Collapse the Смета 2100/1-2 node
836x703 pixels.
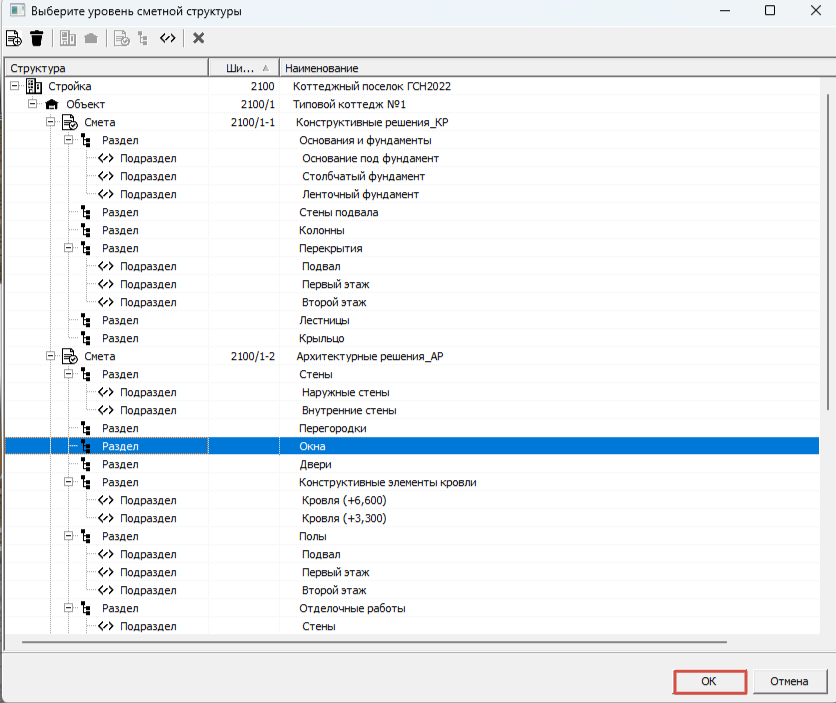tap(51, 356)
